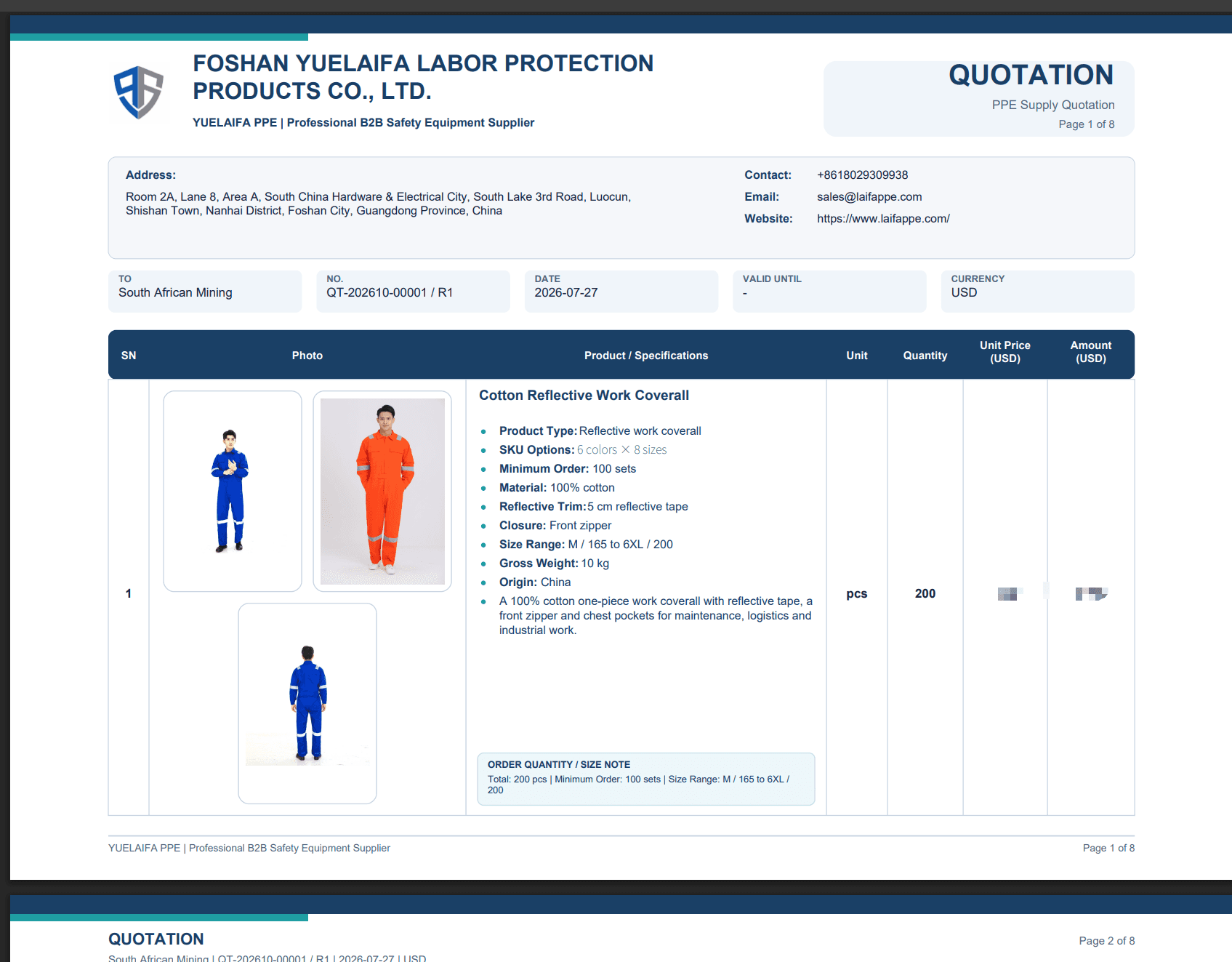The image size is (1232, 962).
Task: Select the Size Range M / 165 line
Action: (586, 545)
